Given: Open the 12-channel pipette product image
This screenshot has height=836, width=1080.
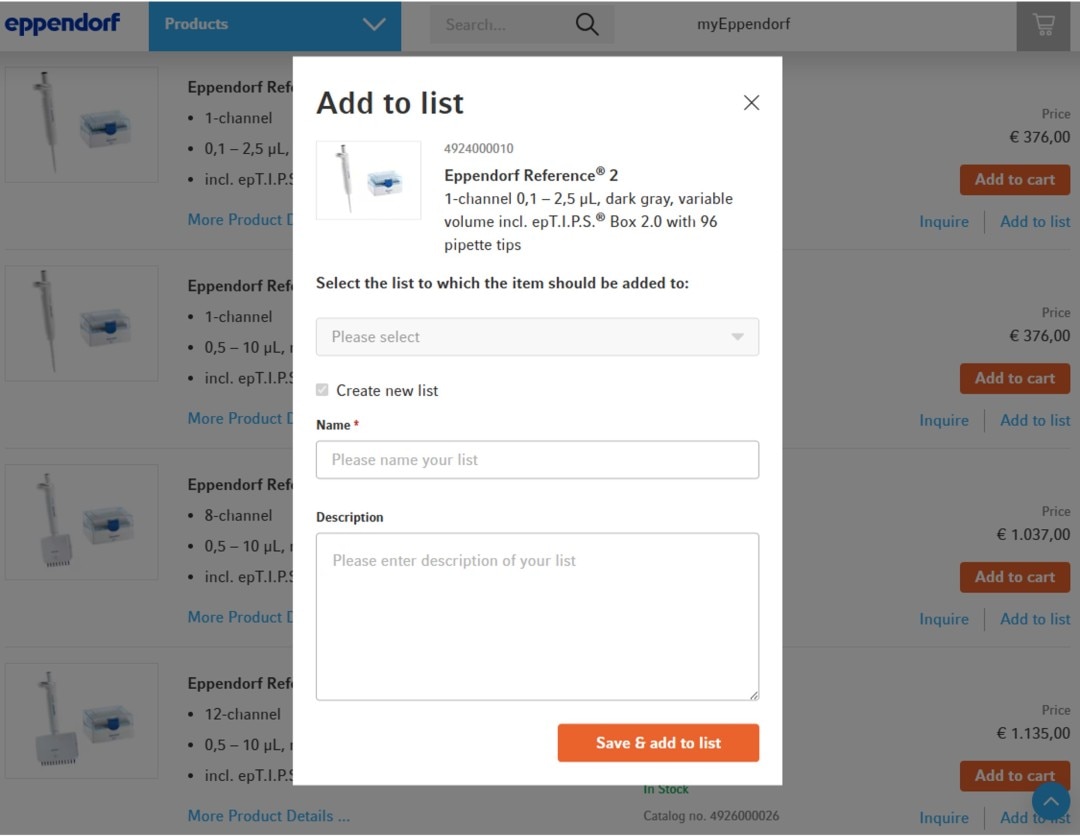Looking at the screenshot, I should click(81, 720).
